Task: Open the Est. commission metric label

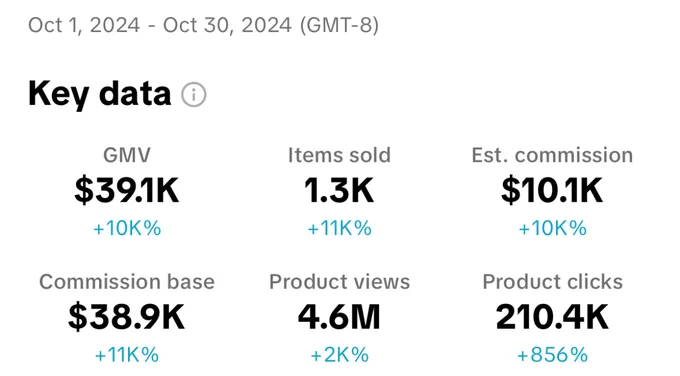Action: (552, 155)
